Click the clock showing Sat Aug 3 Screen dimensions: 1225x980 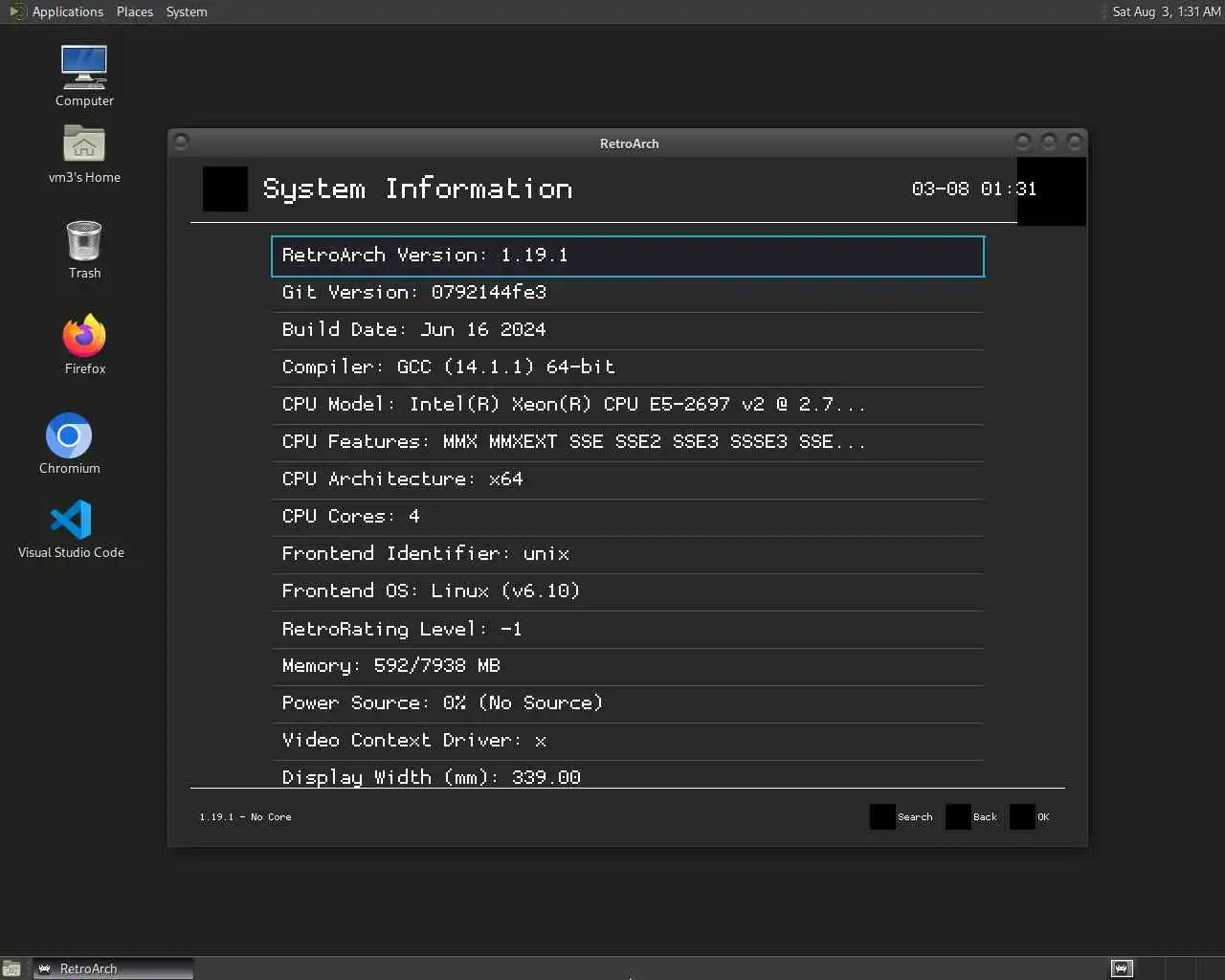(x=1166, y=11)
